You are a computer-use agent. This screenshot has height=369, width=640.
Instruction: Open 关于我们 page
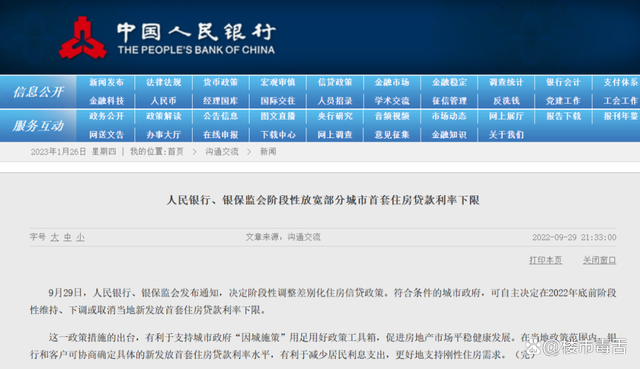coord(506,135)
